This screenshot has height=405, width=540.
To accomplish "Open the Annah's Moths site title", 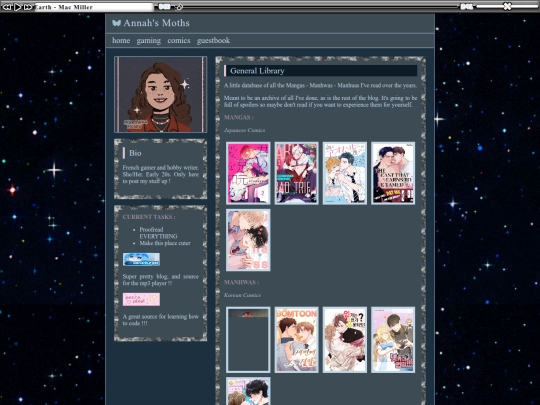I will (x=156, y=23).
